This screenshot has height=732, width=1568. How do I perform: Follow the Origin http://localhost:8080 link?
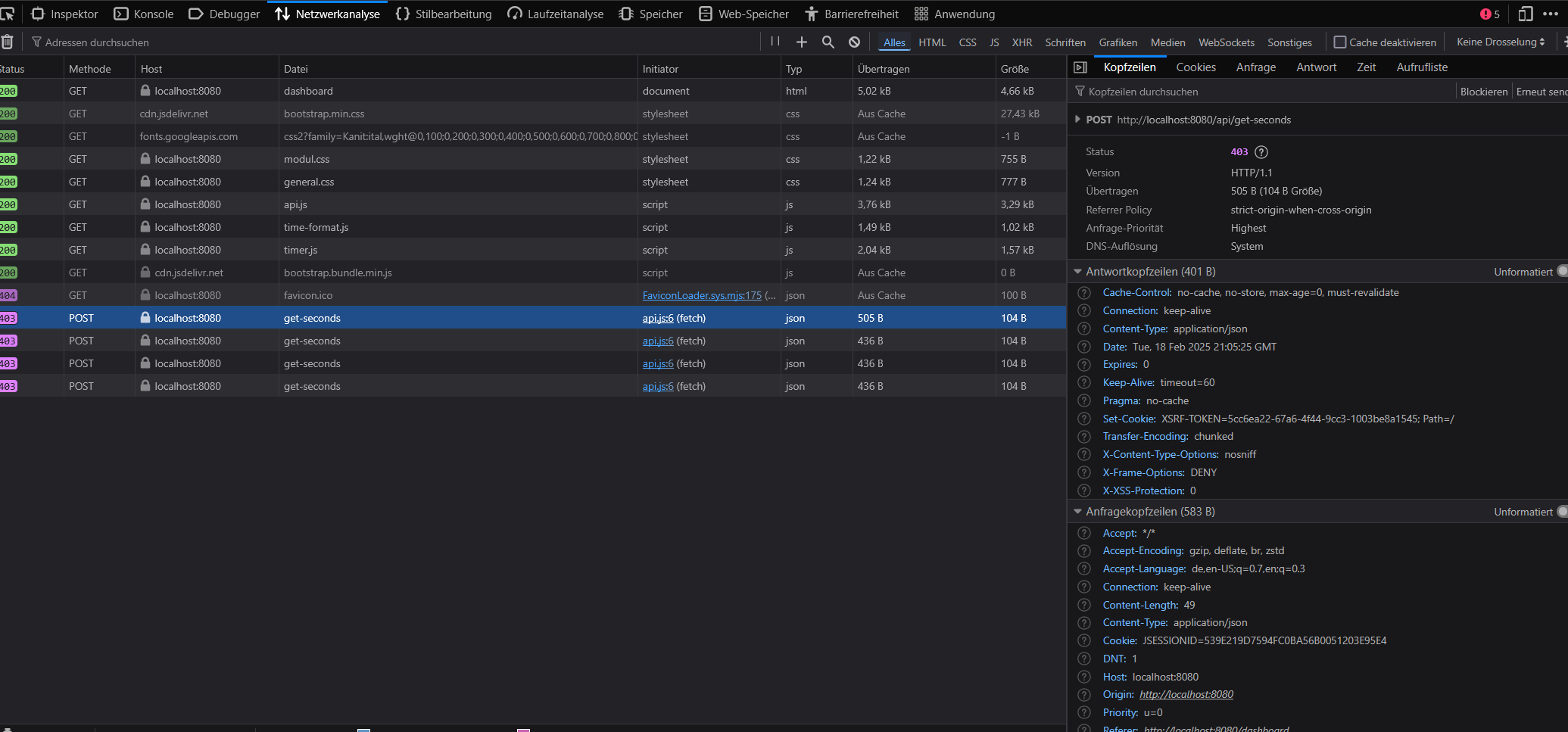(1186, 694)
